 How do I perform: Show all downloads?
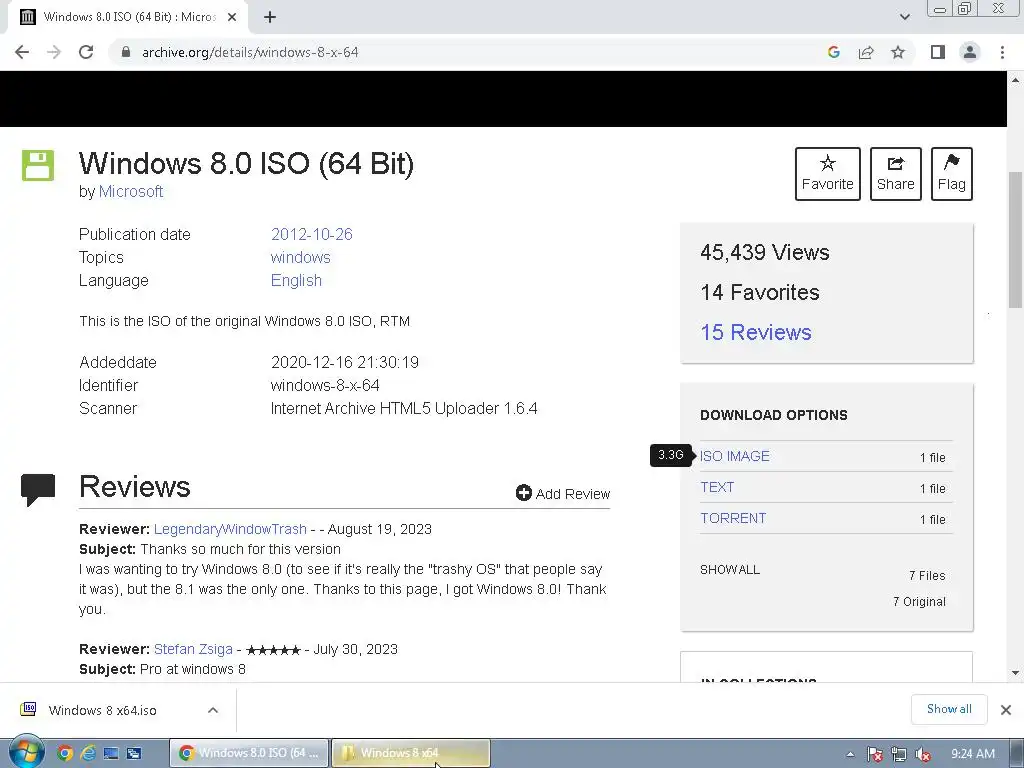pos(949,709)
